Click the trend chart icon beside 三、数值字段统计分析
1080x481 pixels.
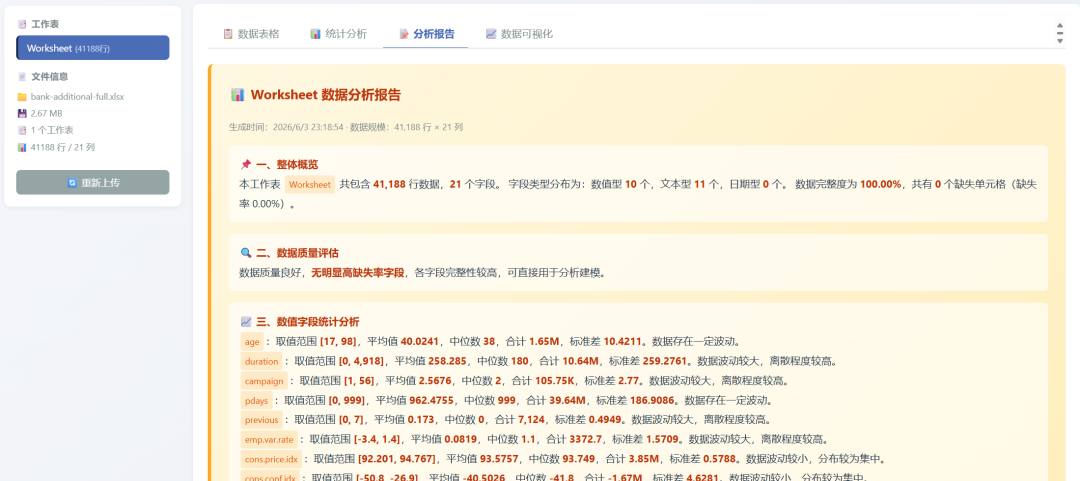(245, 322)
